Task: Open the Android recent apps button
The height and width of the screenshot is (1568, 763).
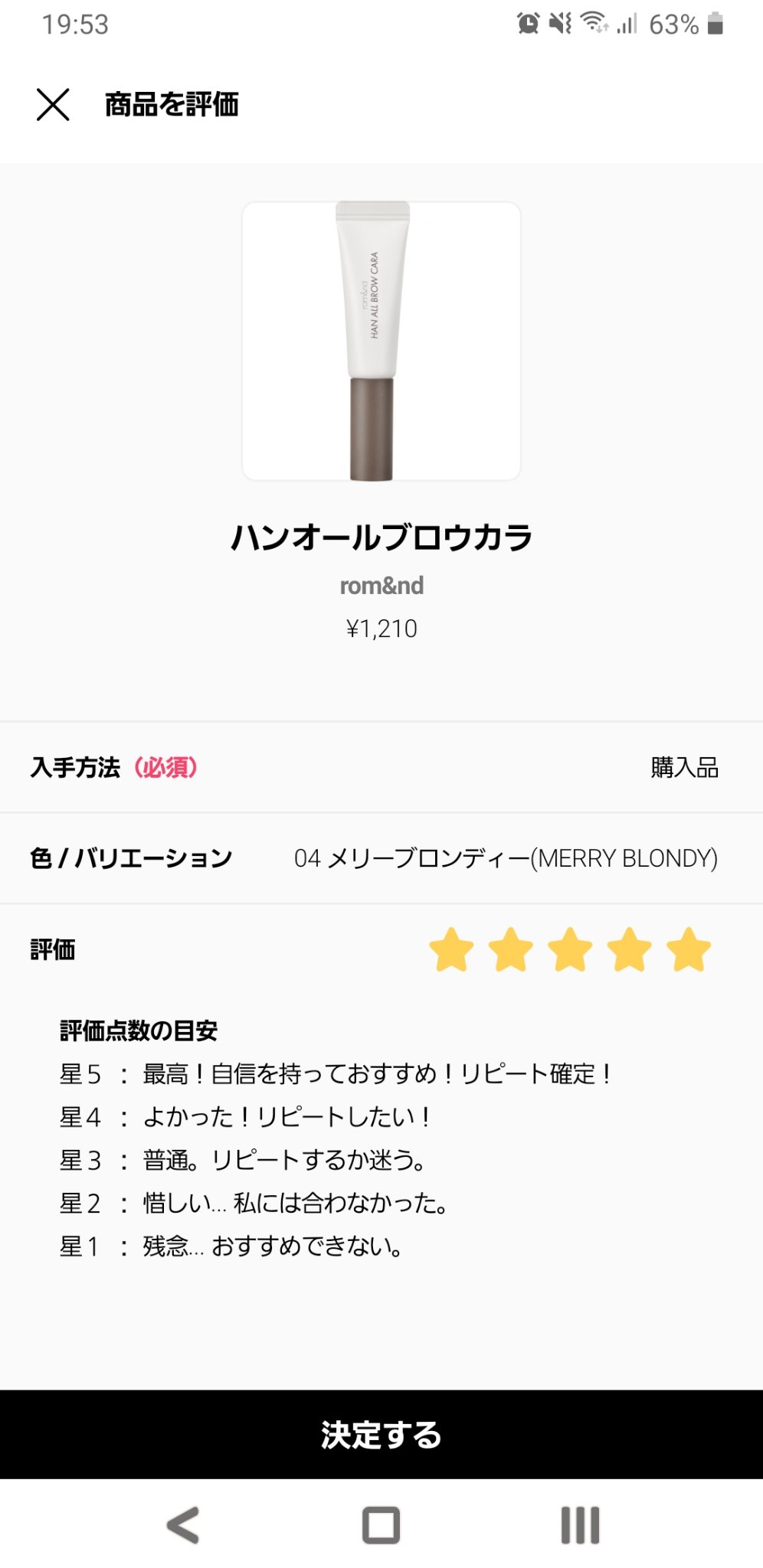Action: point(580,1524)
